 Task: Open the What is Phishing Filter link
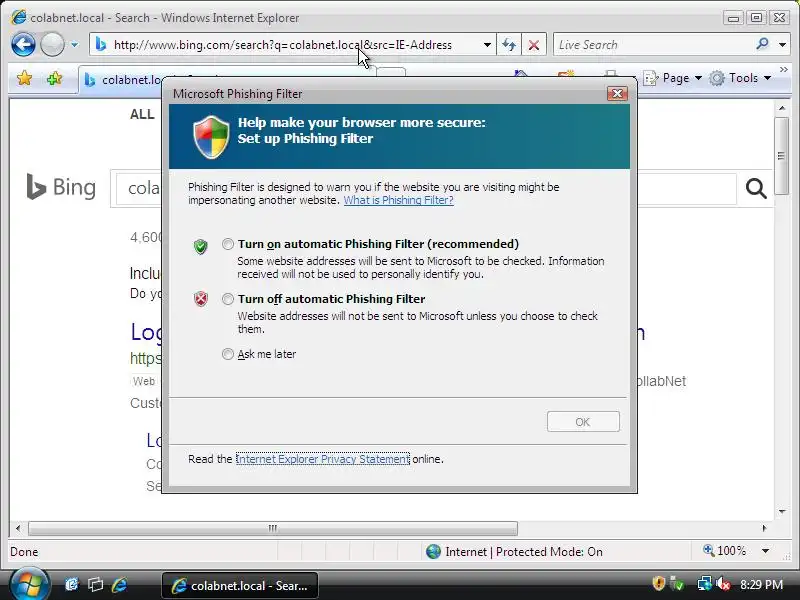[398, 200]
